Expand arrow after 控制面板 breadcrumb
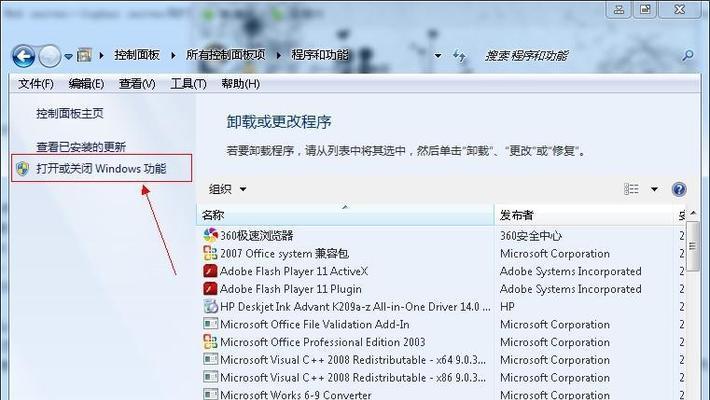Image resolution: width=710 pixels, height=400 pixels. pos(173,56)
